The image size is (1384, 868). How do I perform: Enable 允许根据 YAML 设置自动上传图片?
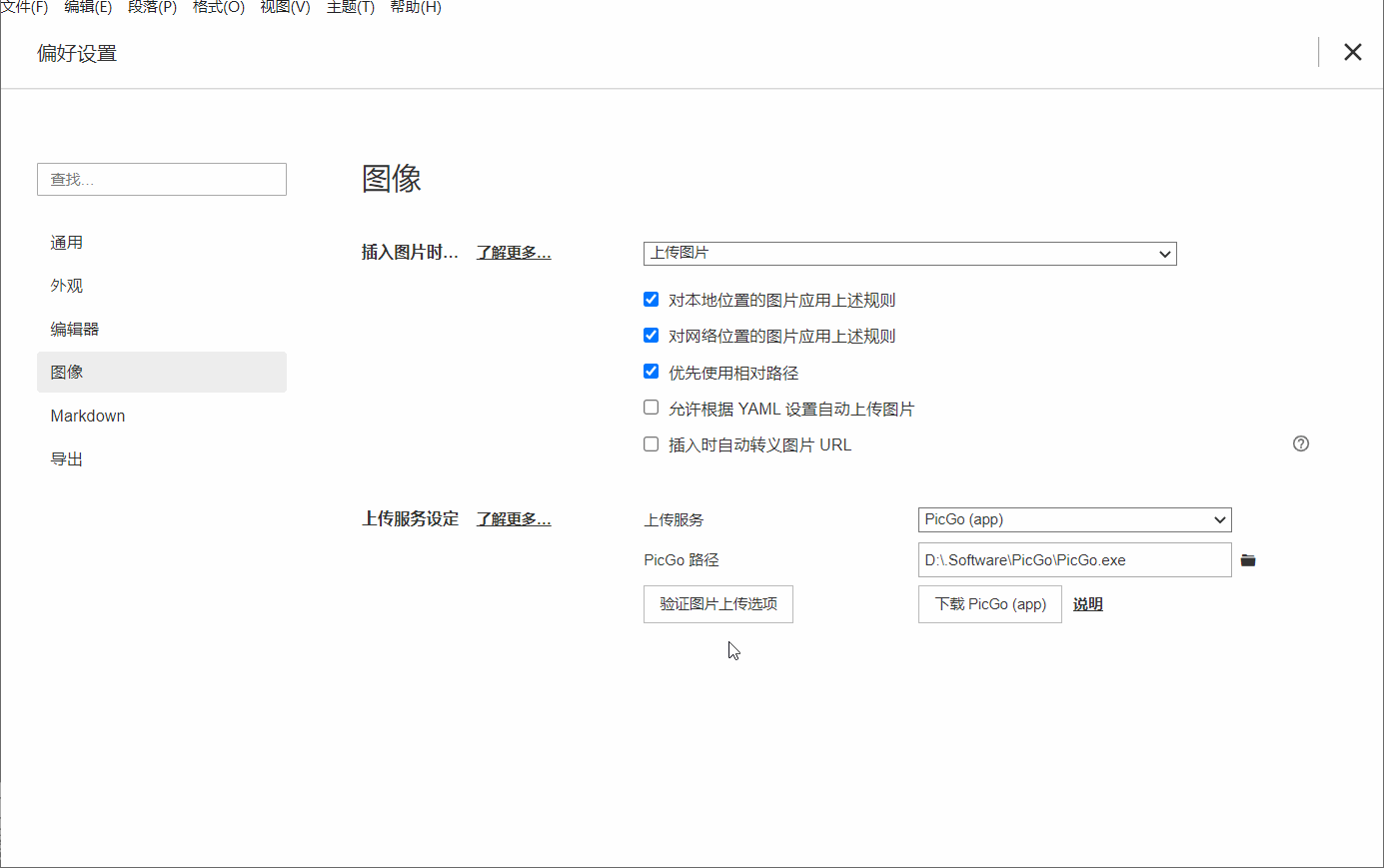tap(651, 407)
